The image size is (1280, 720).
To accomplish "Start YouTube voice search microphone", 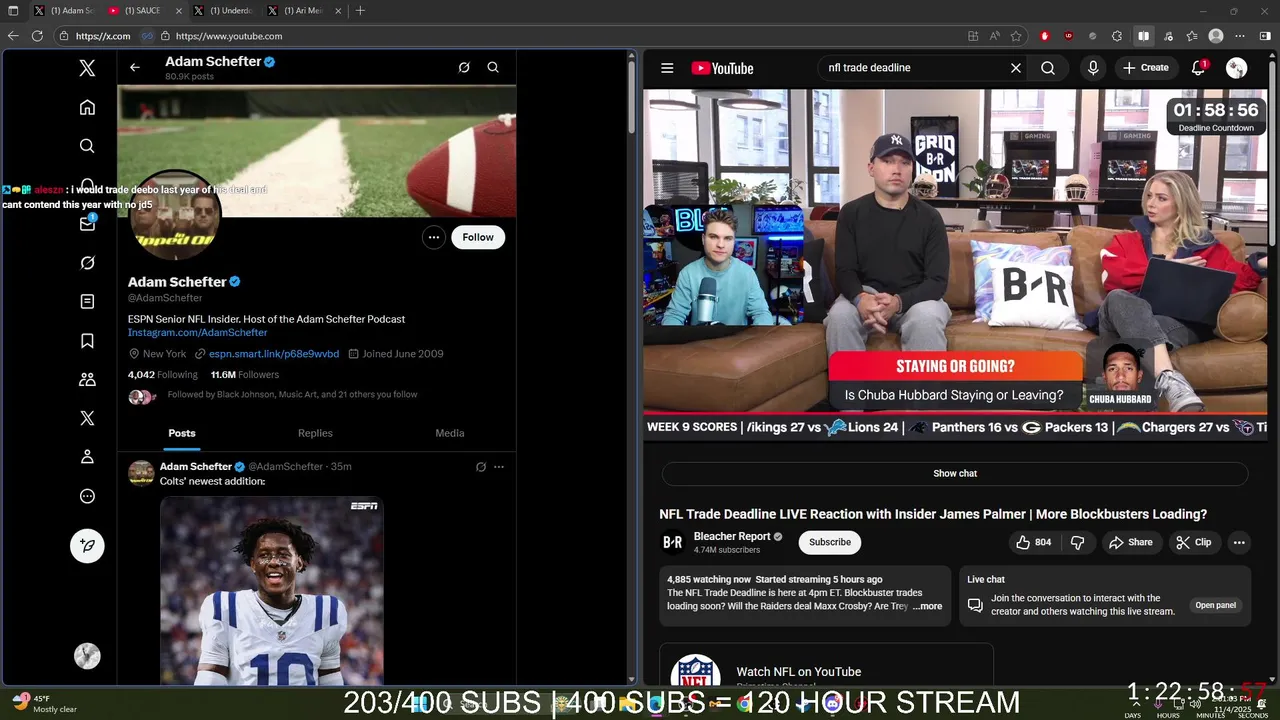I will click(1093, 68).
